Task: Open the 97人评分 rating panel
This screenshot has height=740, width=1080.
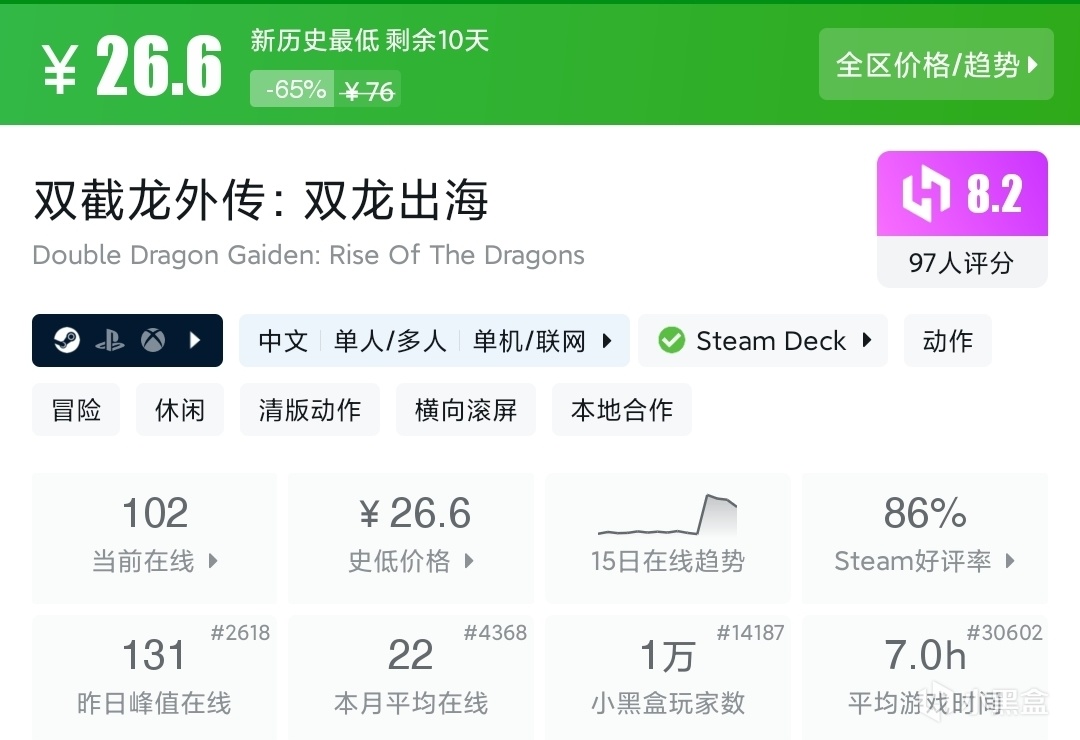Action: click(x=961, y=263)
